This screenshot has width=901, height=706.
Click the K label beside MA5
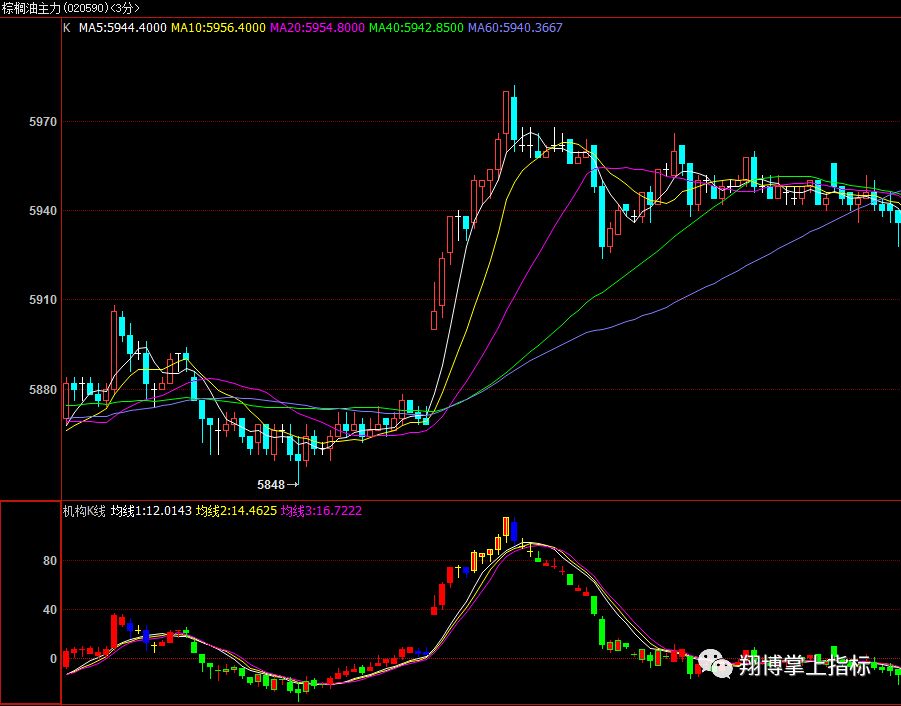click(x=67, y=28)
